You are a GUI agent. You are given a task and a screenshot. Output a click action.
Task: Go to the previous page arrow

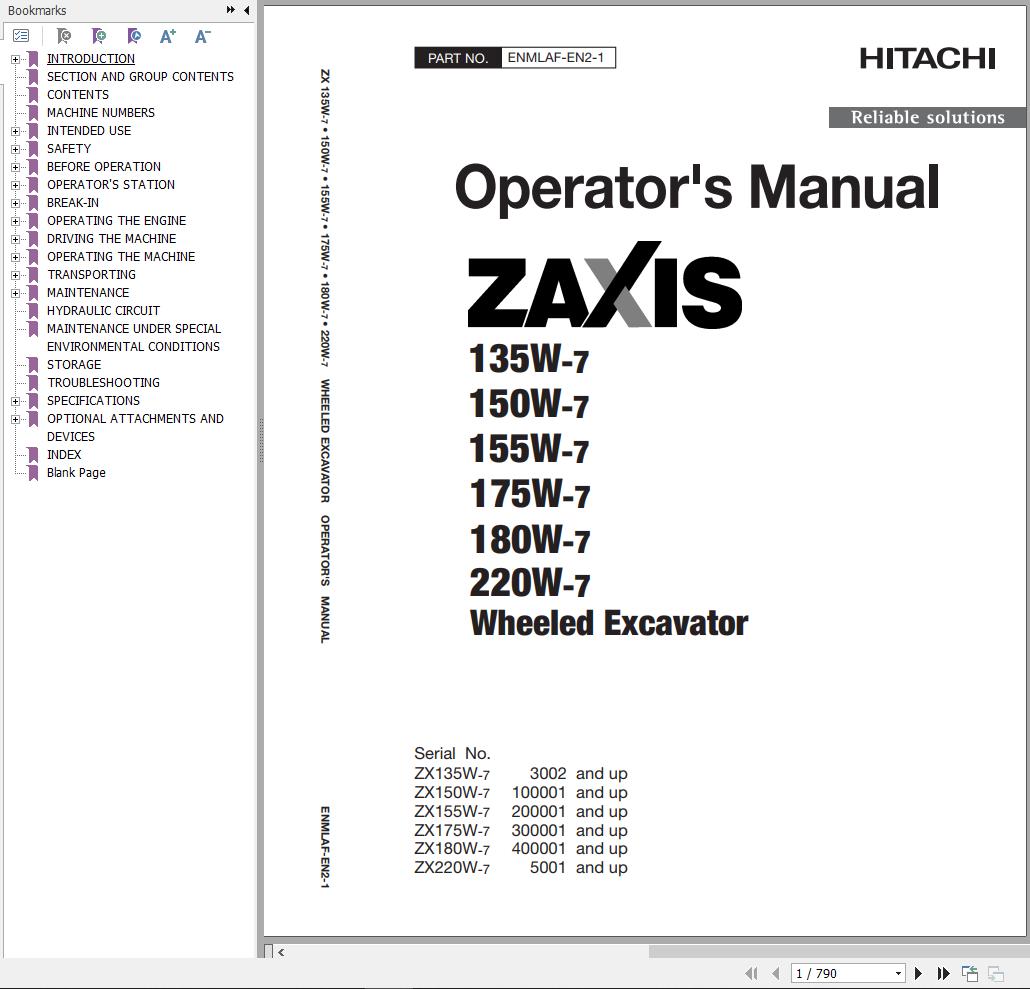pos(776,973)
